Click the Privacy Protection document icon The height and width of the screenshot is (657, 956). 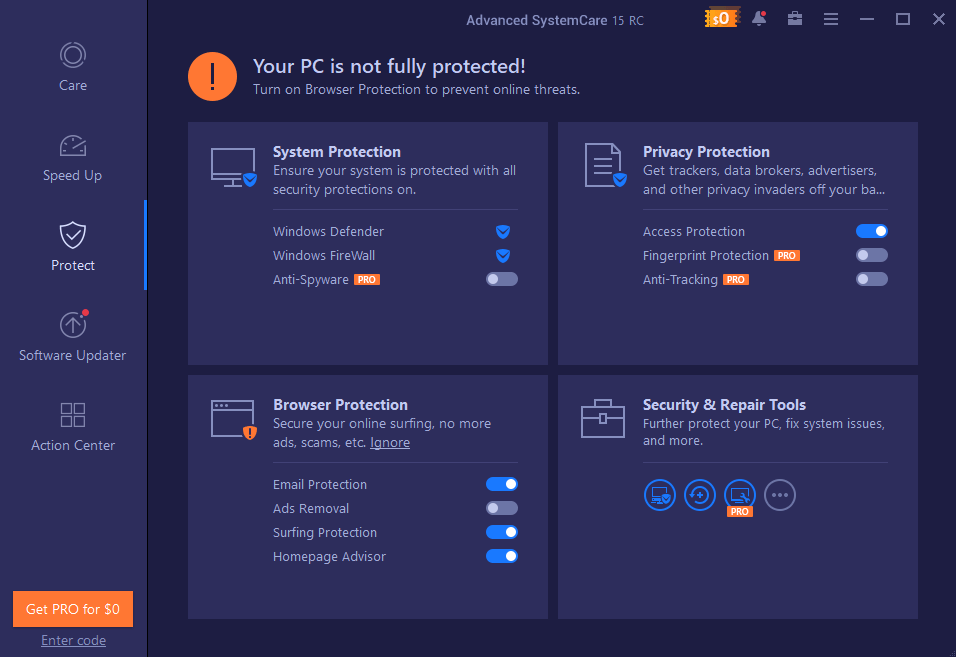[605, 165]
